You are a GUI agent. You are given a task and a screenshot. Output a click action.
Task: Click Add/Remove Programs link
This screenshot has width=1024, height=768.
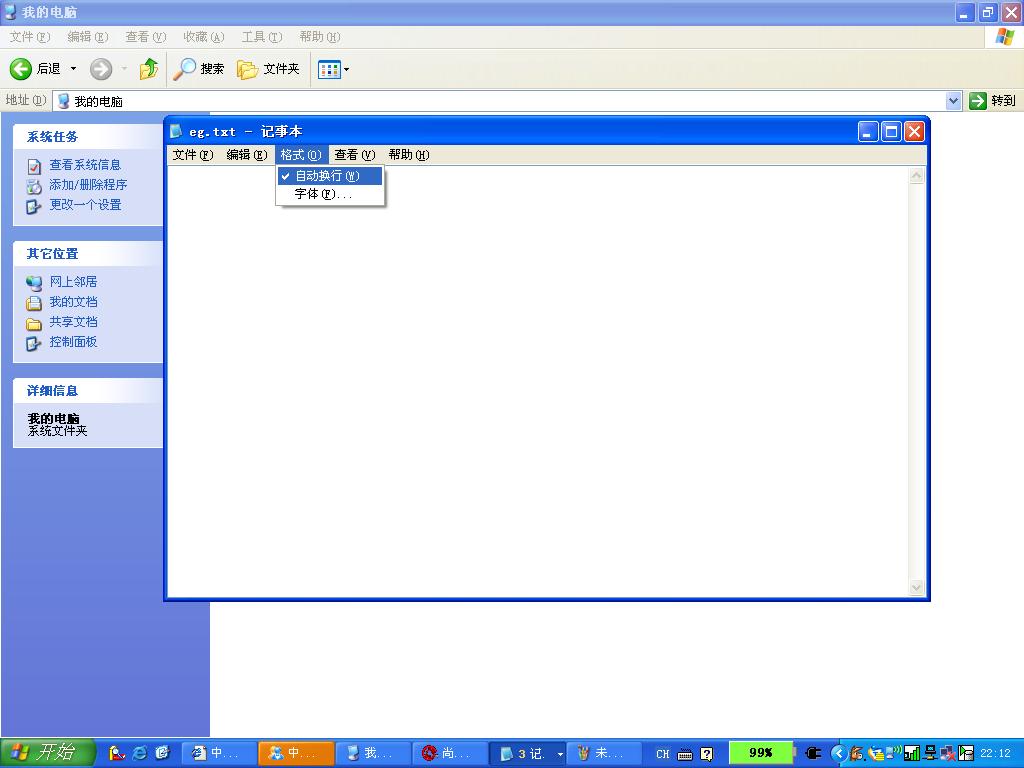(x=88, y=185)
